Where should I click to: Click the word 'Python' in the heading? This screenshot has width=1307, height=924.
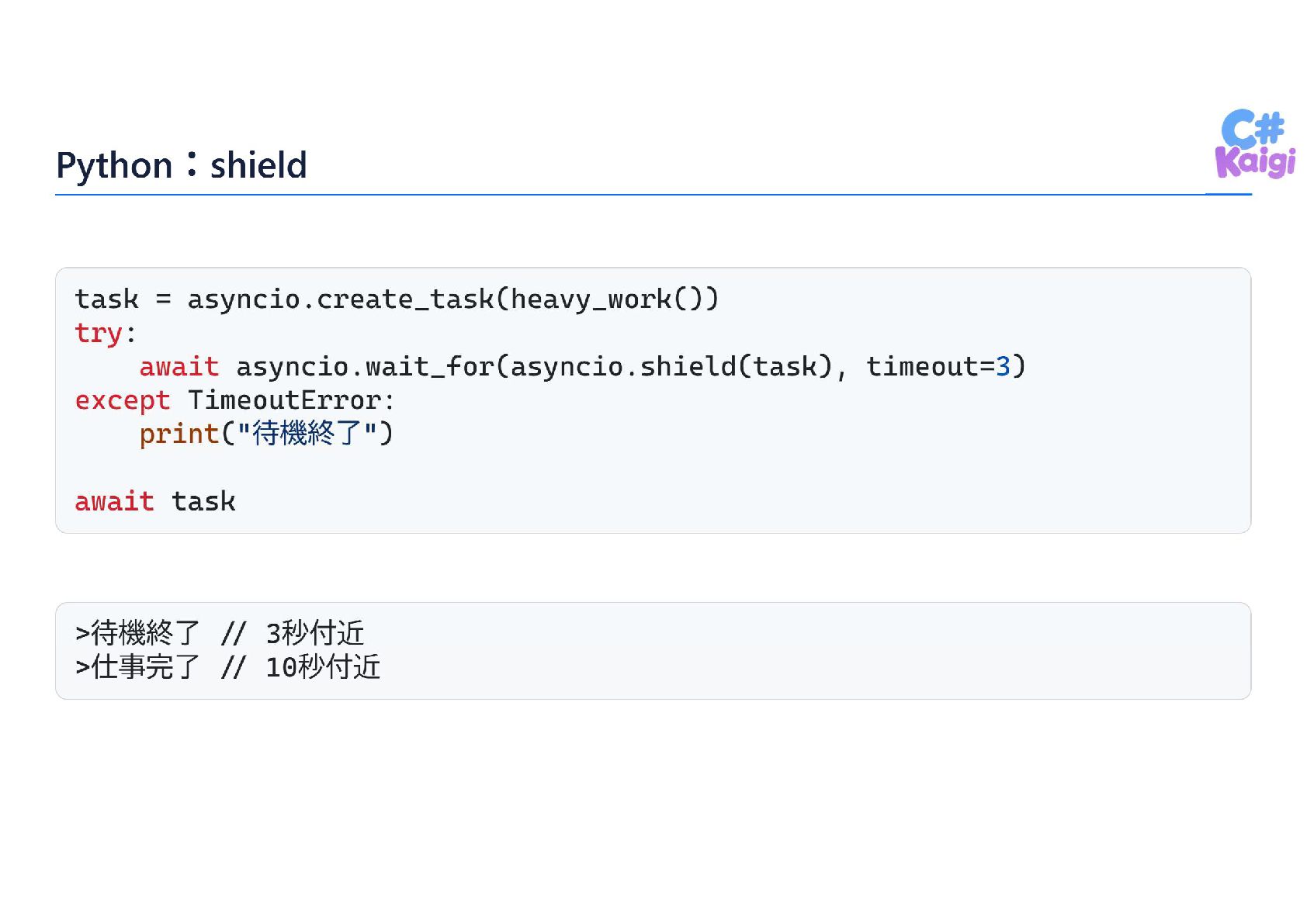pyautogui.click(x=114, y=166)
